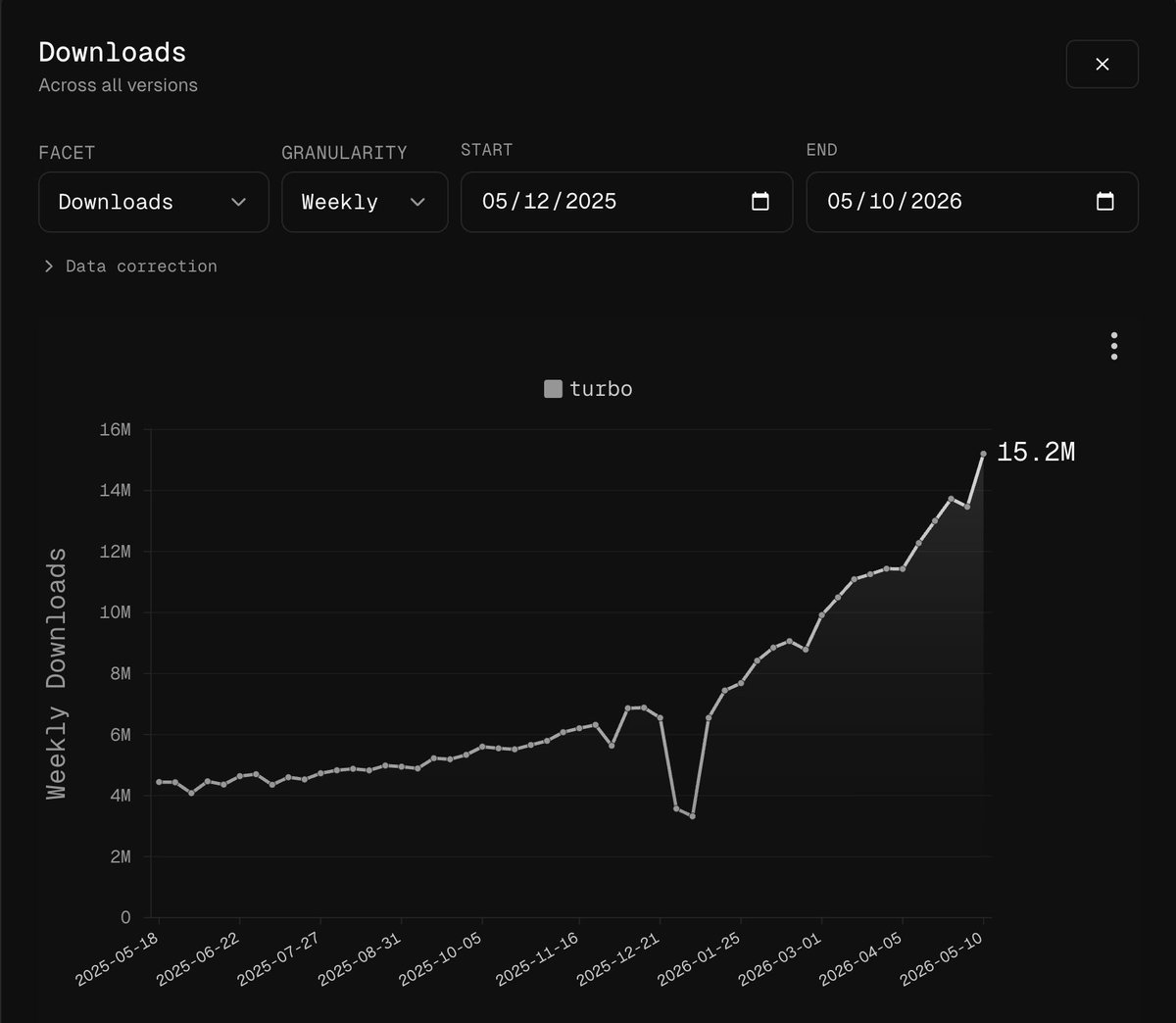This screenshot has height=1023, width=1176.
Task: Click the 4M y-axis label
Action: pyautogui.click(x=120, y=796)
